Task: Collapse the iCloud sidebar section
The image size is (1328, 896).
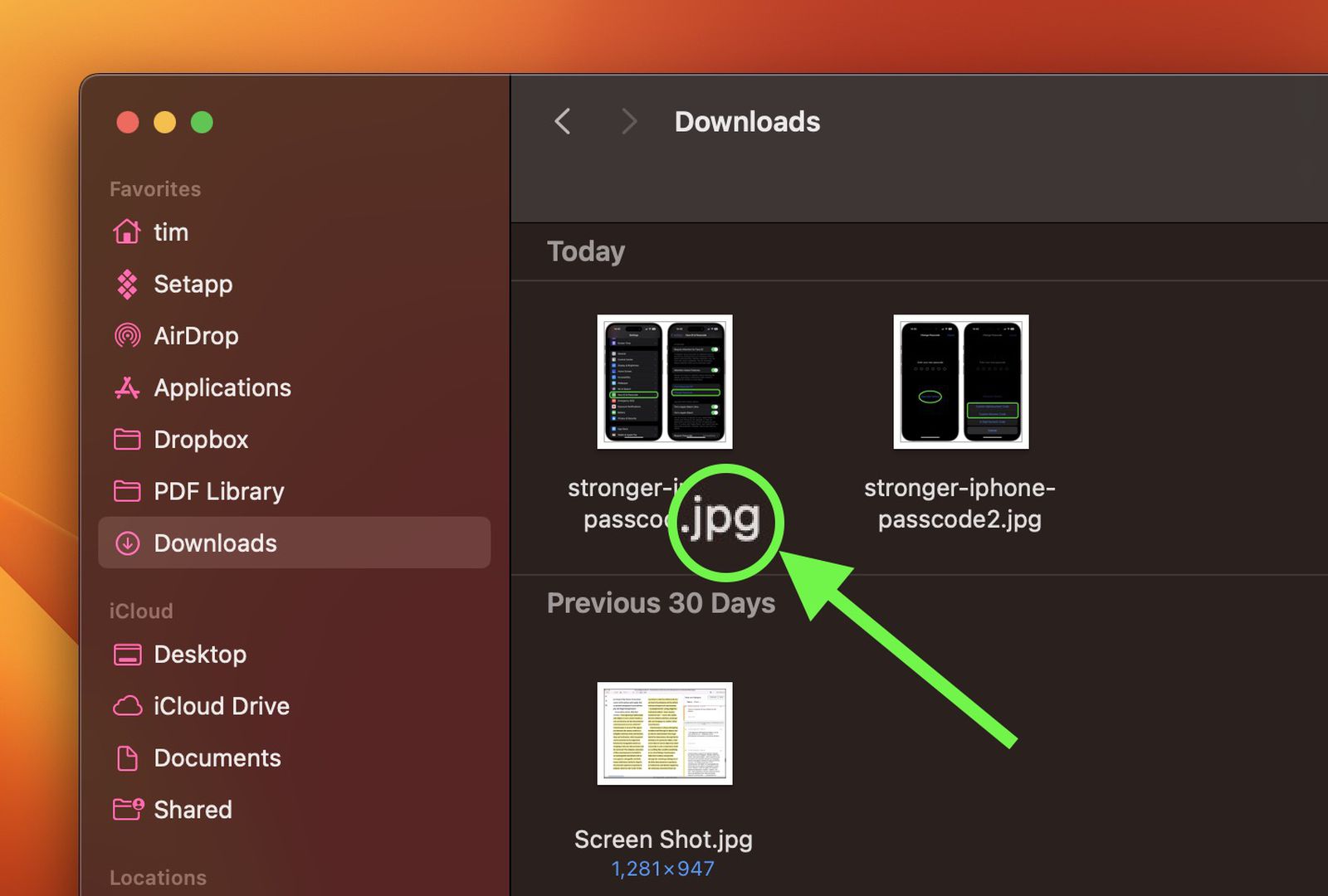Action: (x=141, y=611)
